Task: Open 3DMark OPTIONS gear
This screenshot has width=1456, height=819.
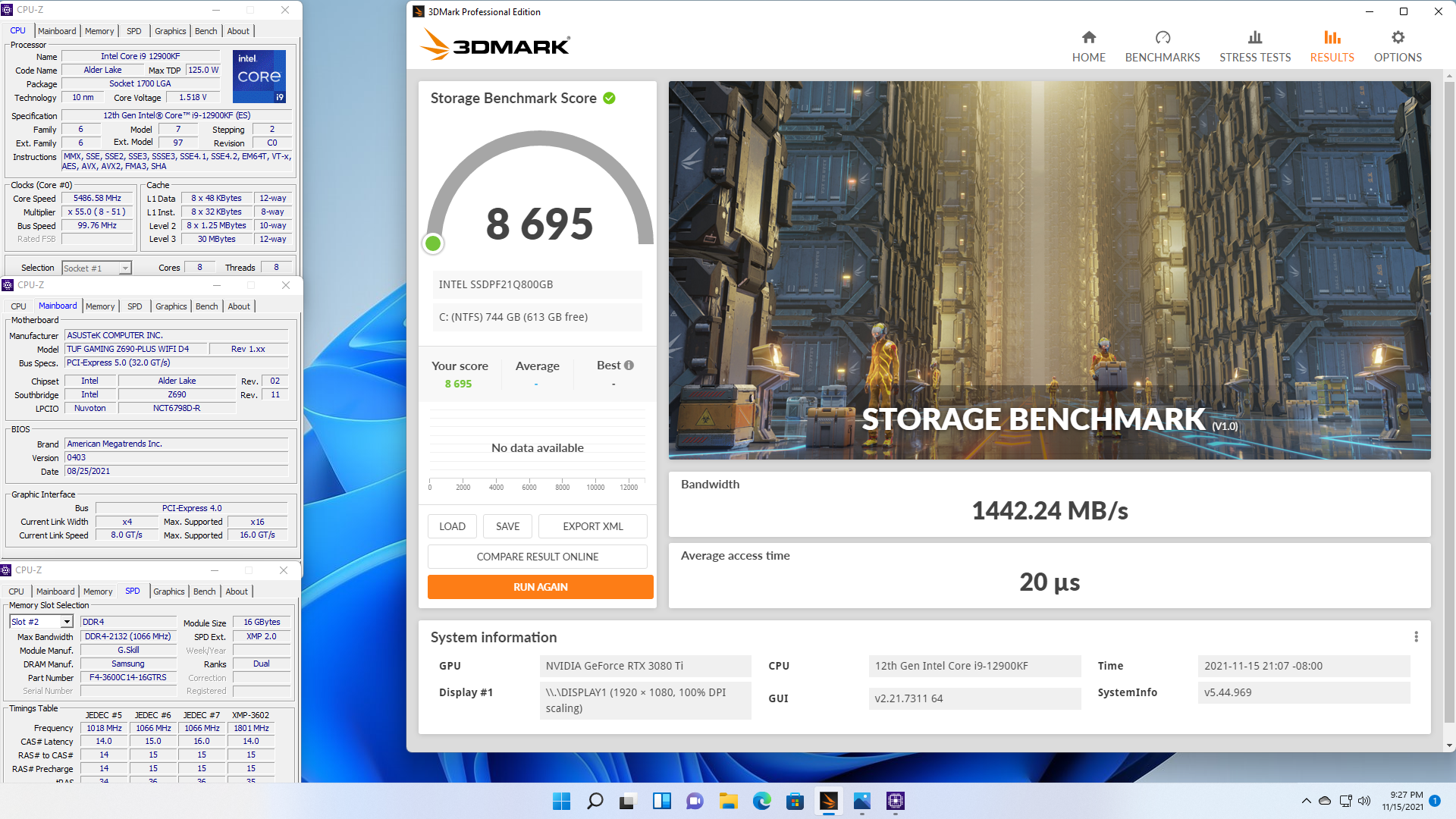Action: tap(1398, 46)
